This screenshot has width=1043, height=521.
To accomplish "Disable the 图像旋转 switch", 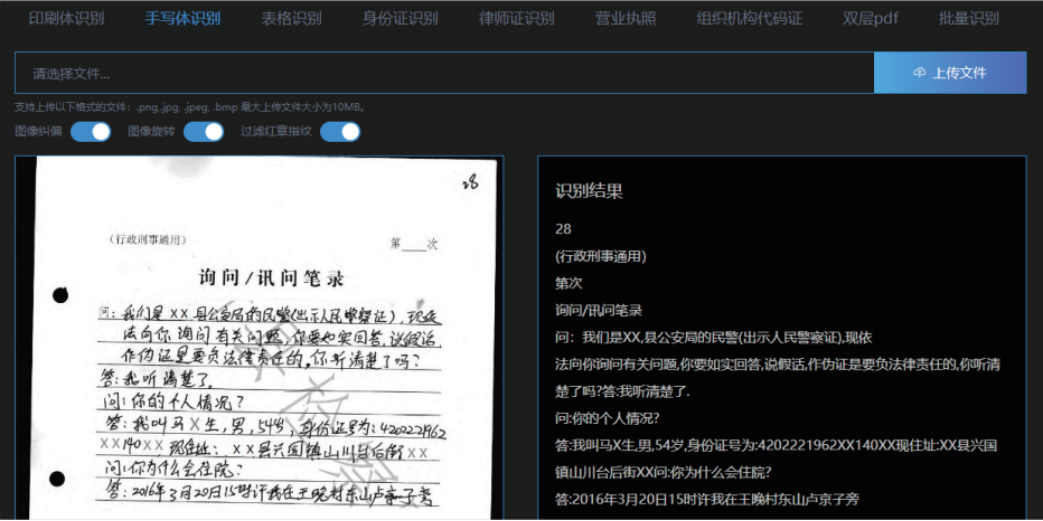I will [203, 131].
